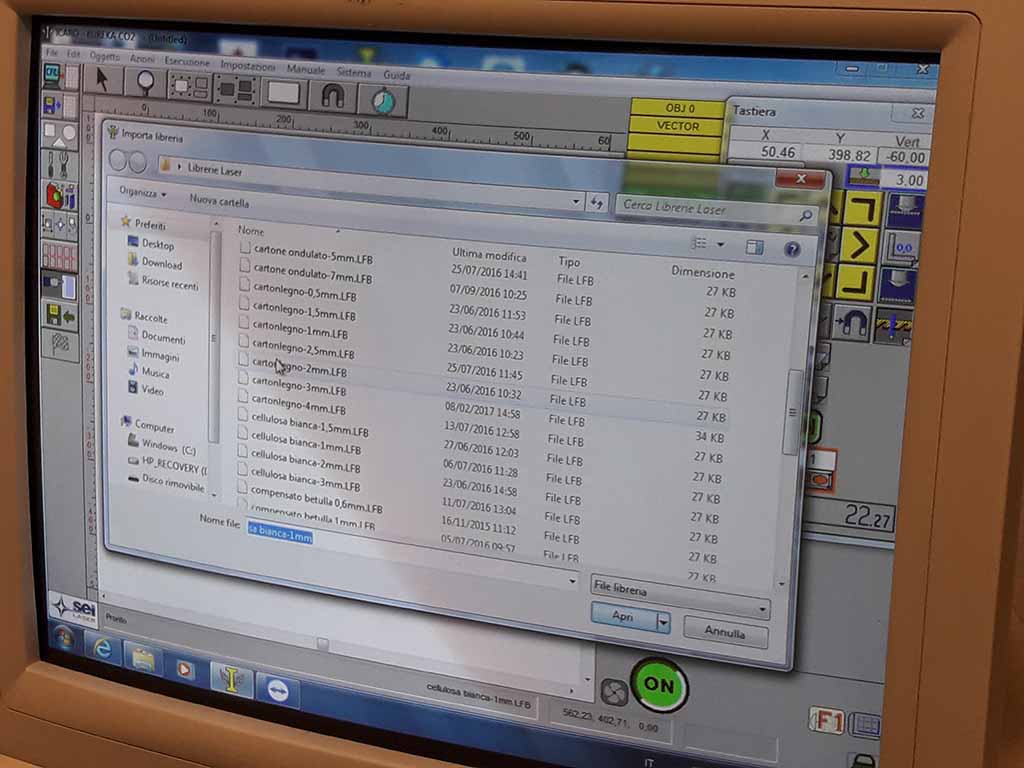Click the Apri button
This screenshot has height=768, width=1024.
click(624, 616)
